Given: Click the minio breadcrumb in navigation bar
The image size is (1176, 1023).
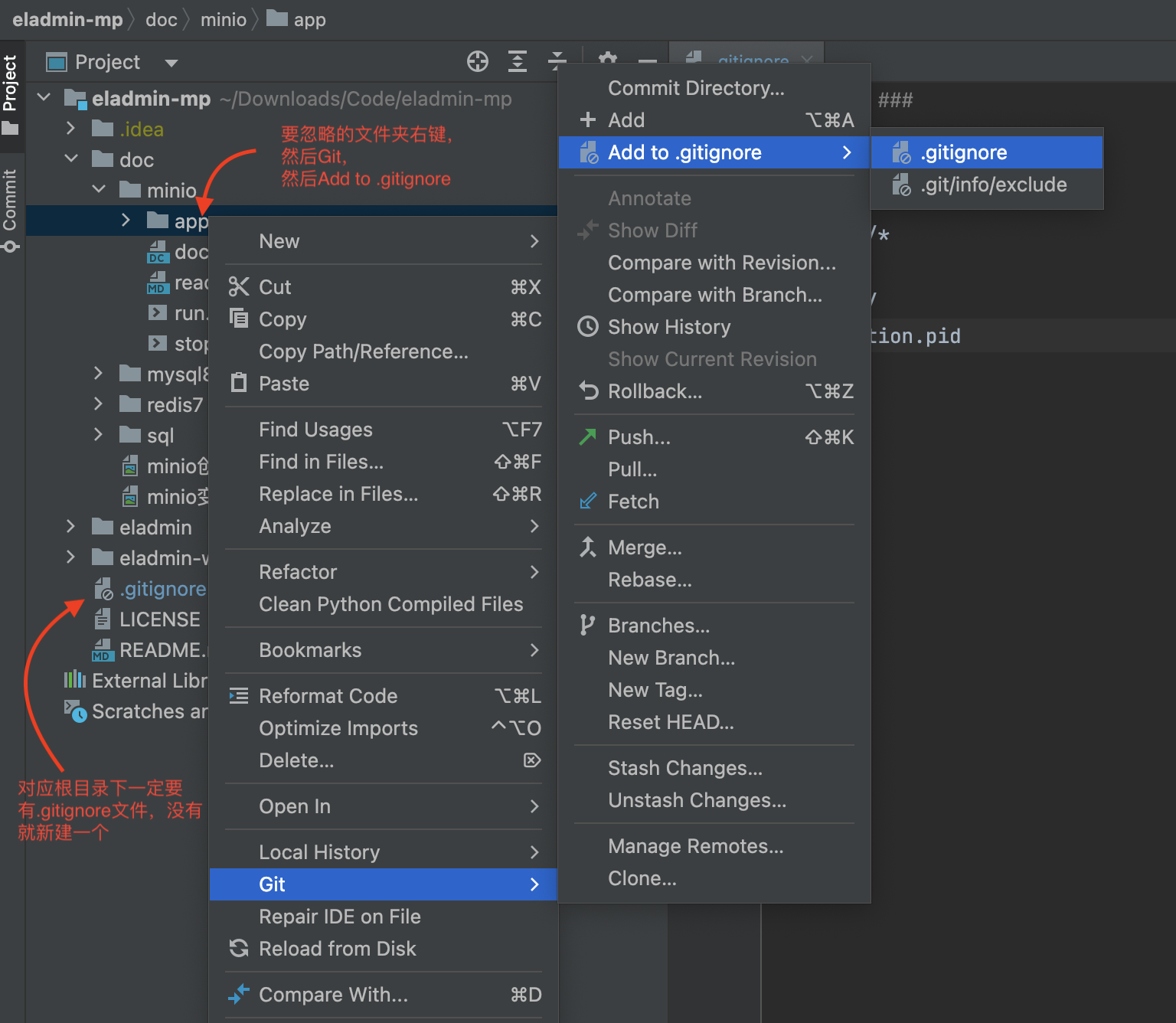Looking at the screenshot, I should [223, 20].
